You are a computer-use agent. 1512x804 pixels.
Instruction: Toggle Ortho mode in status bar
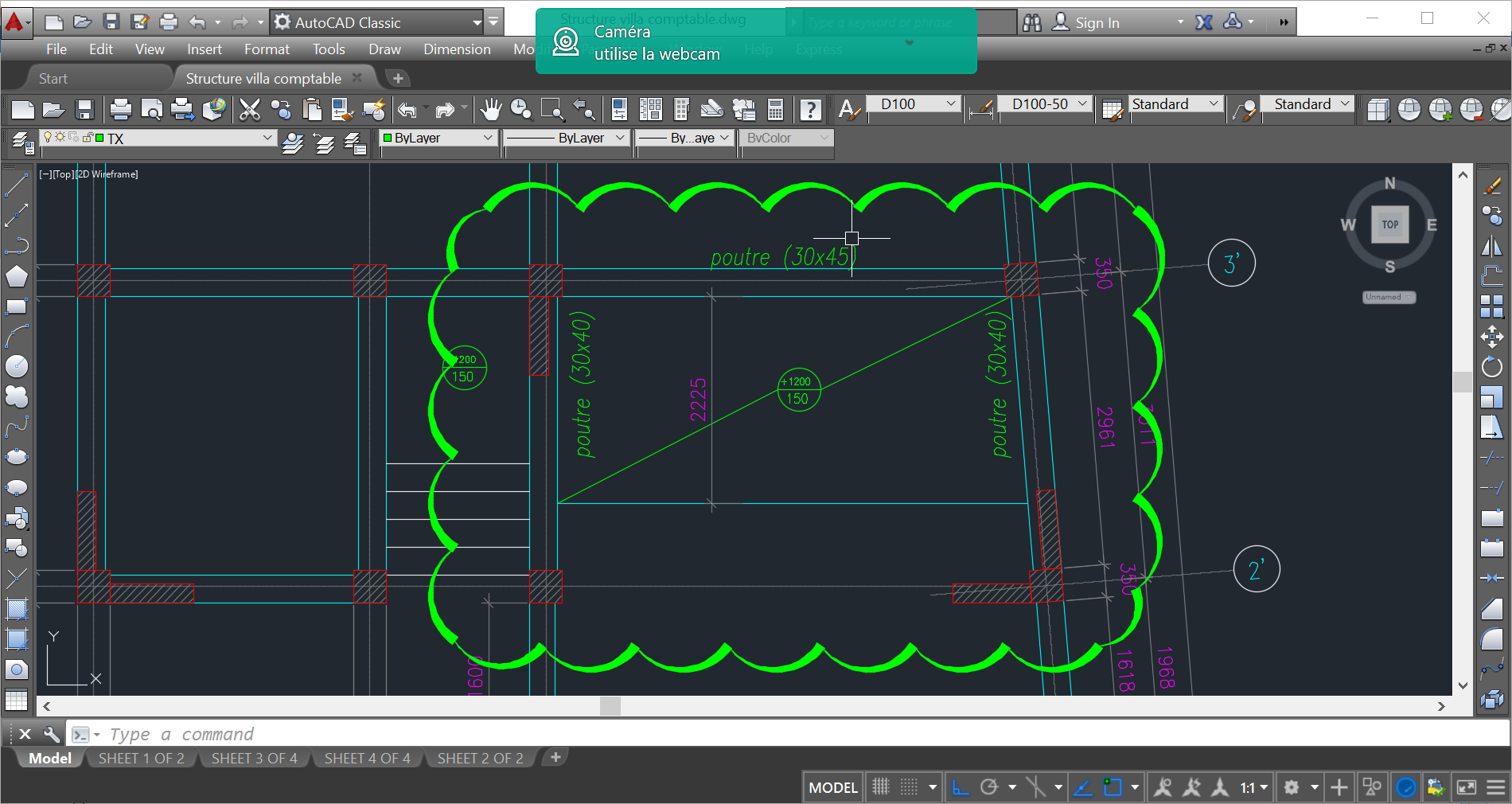point(961,787)
